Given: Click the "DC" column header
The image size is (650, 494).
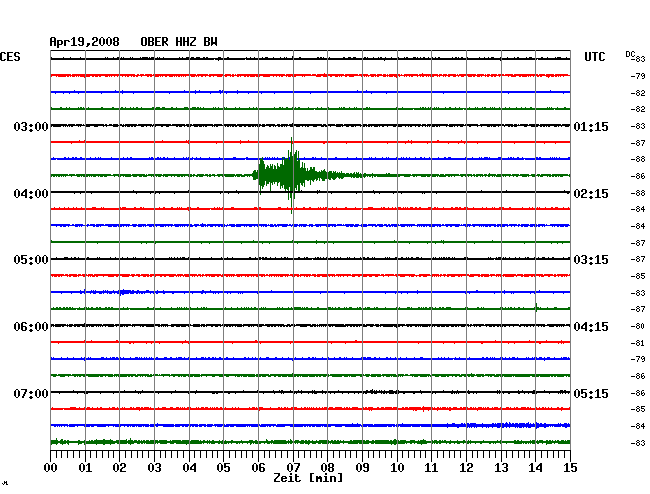Looking at the screenshot, I should click(x=630, y=54).
